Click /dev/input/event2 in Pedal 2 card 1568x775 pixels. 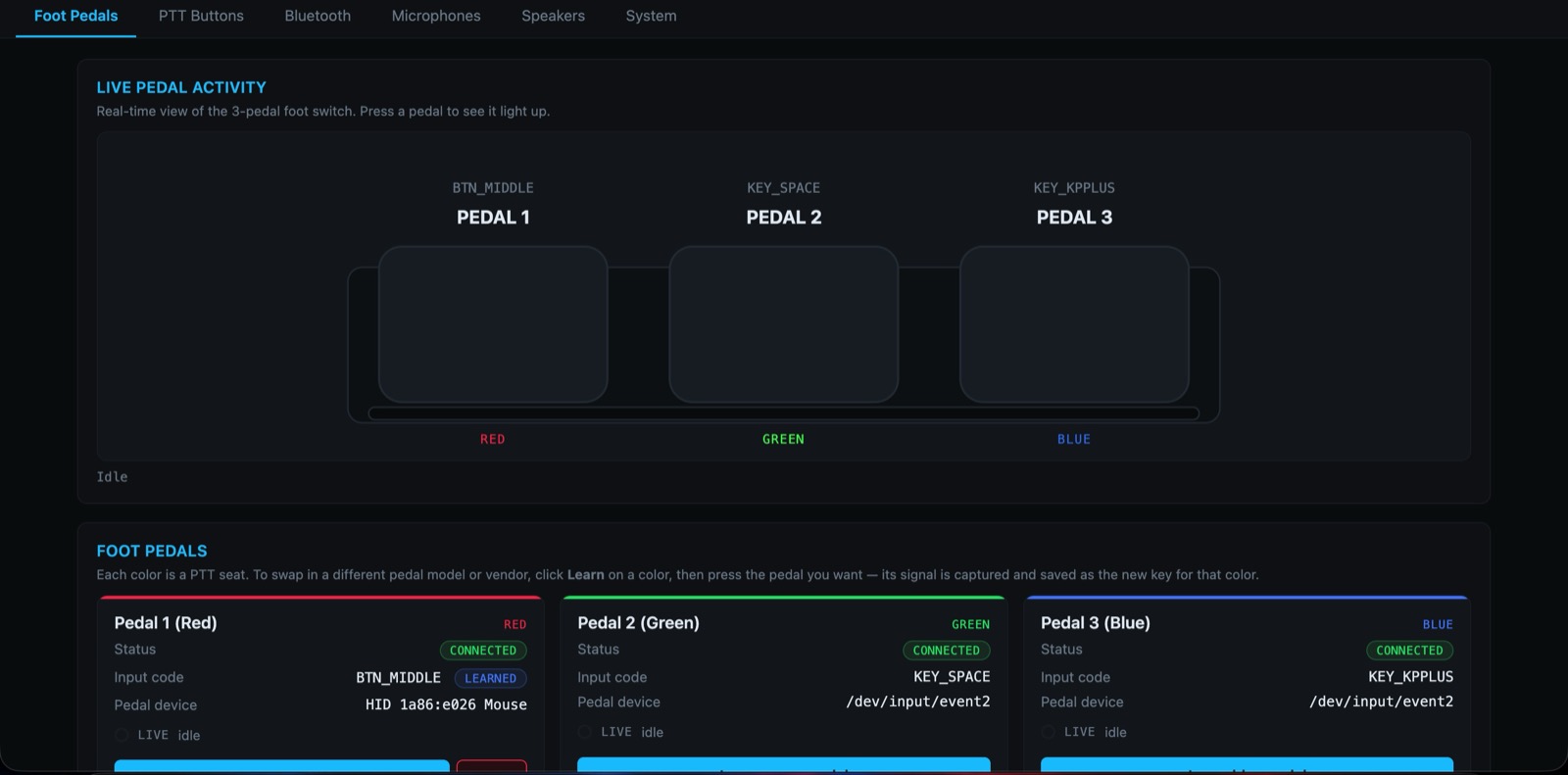[918, 702]
